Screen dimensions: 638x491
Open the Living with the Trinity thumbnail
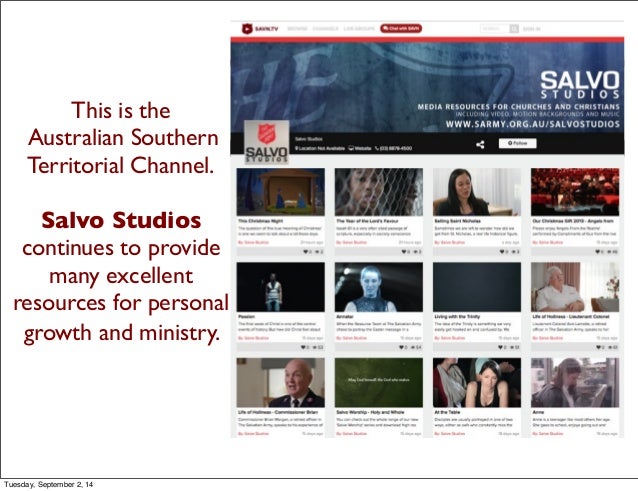click(x=476, y=287)
